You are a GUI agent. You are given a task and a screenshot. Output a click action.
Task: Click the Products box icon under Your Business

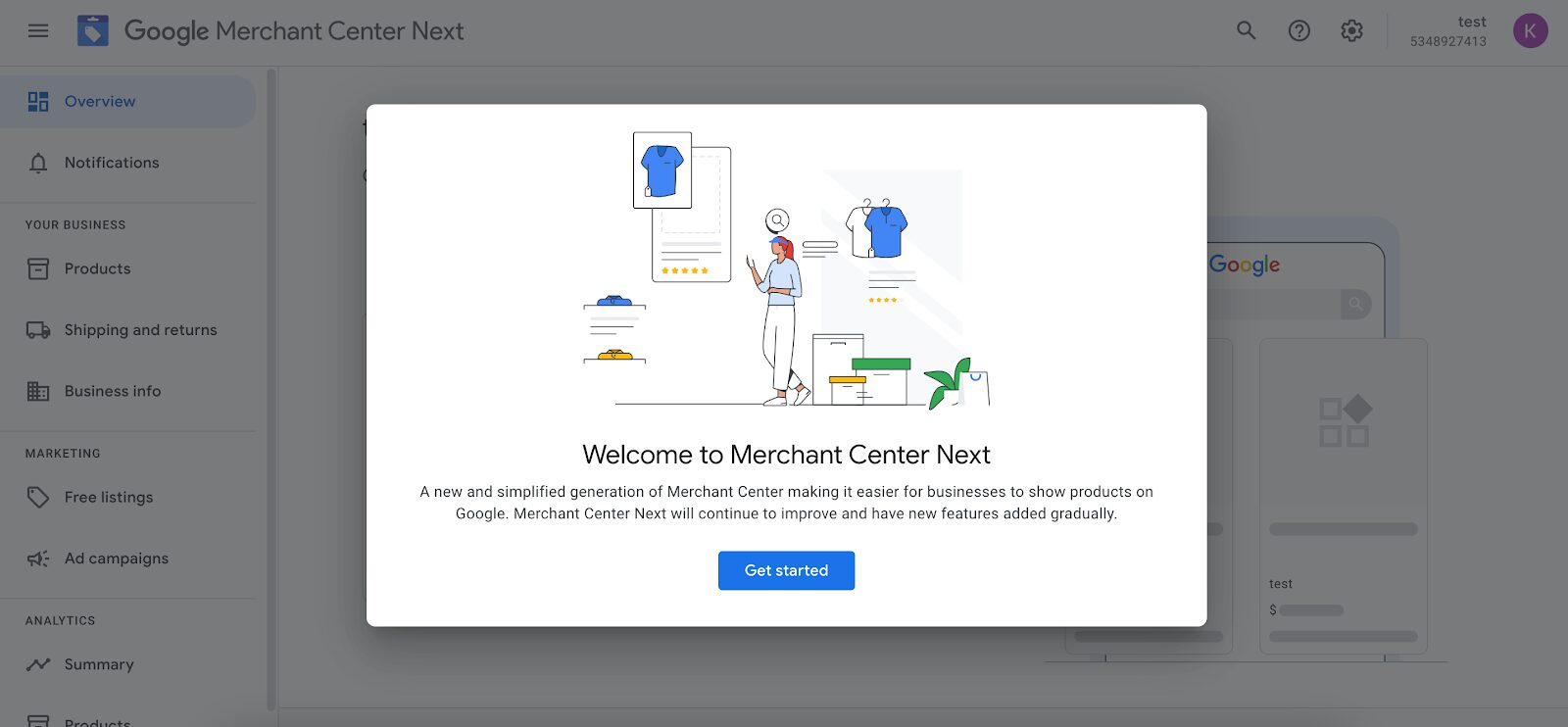tap(38, 268)
